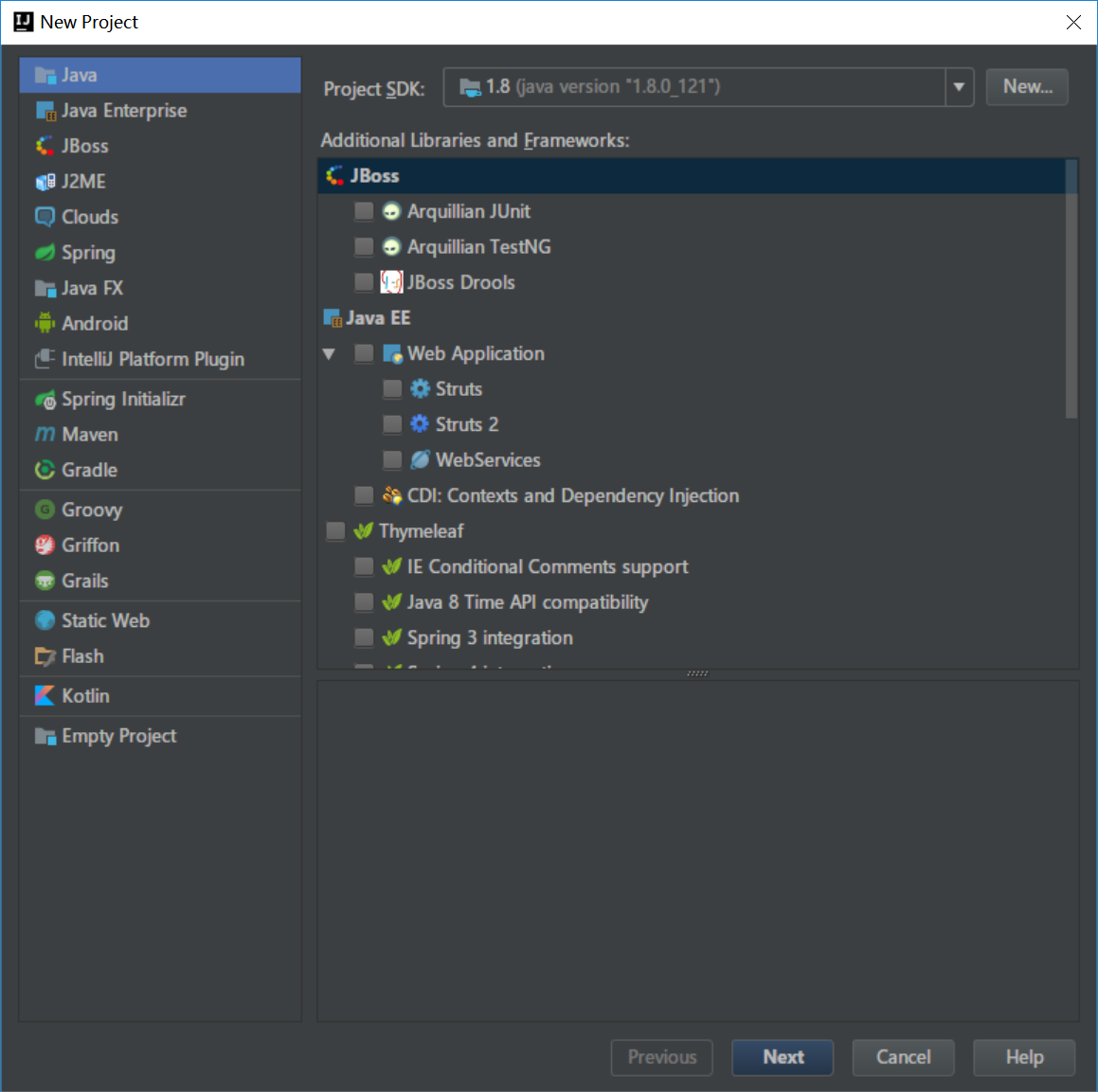Screen dimensions: 1098x1092
Task: Click the Kotlin icon
Action: [x=45, y=696]
